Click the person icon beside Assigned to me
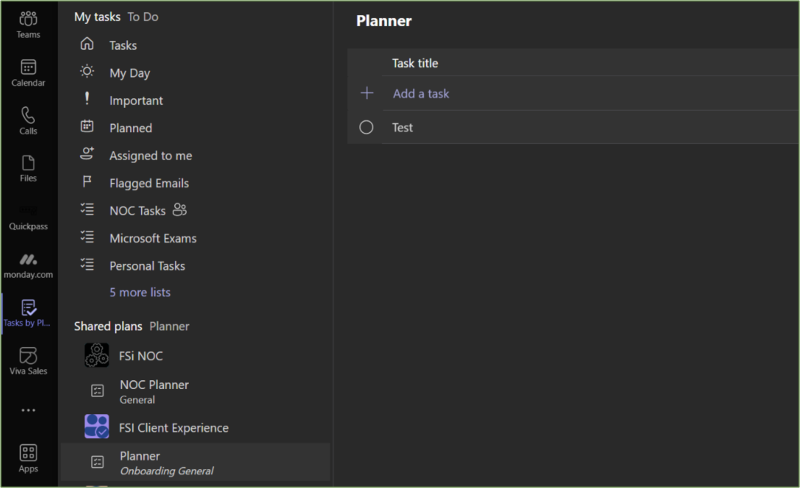Screen dimensions: 800x488 [x=87, y=154]
